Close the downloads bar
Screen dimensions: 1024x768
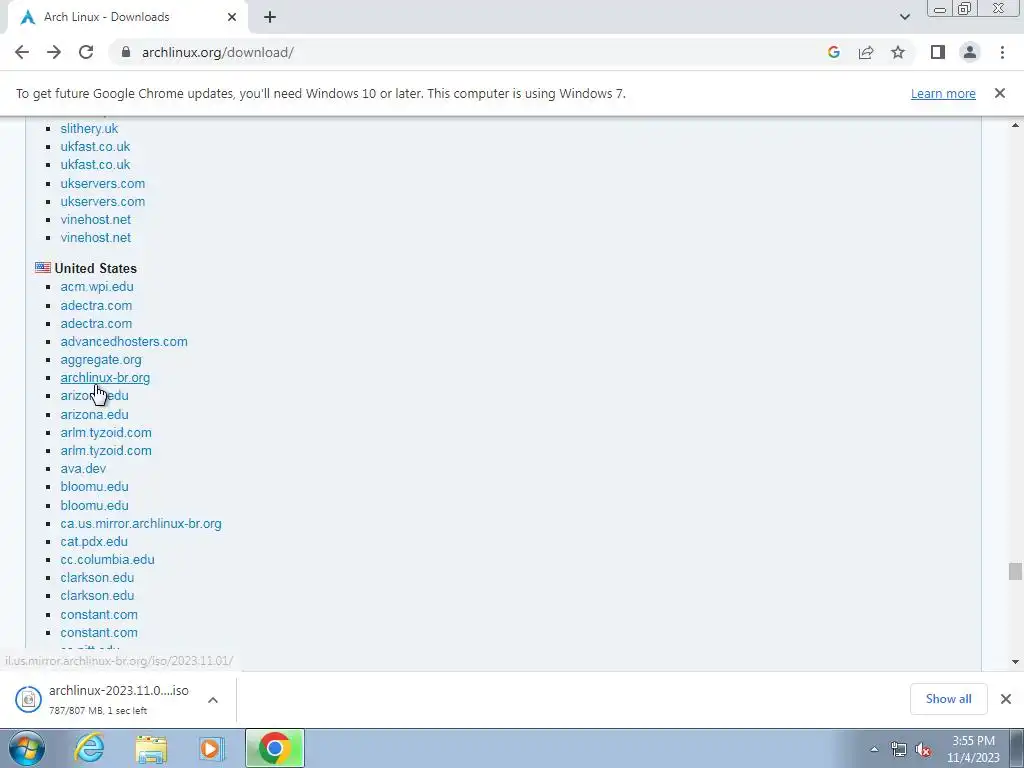pos(1006,699)
